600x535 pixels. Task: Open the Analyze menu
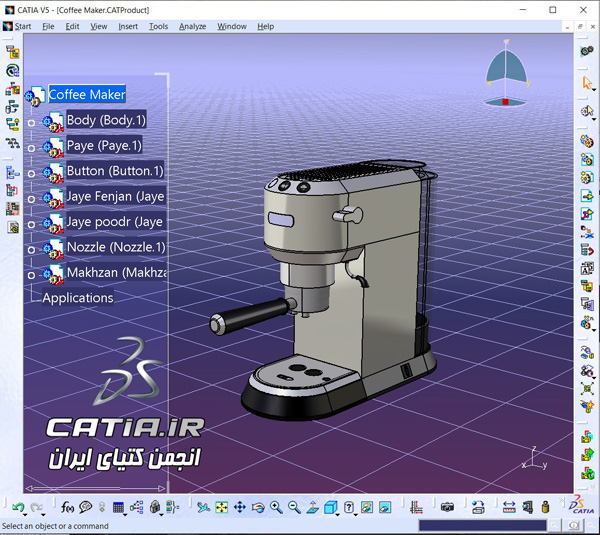(192, 26)
